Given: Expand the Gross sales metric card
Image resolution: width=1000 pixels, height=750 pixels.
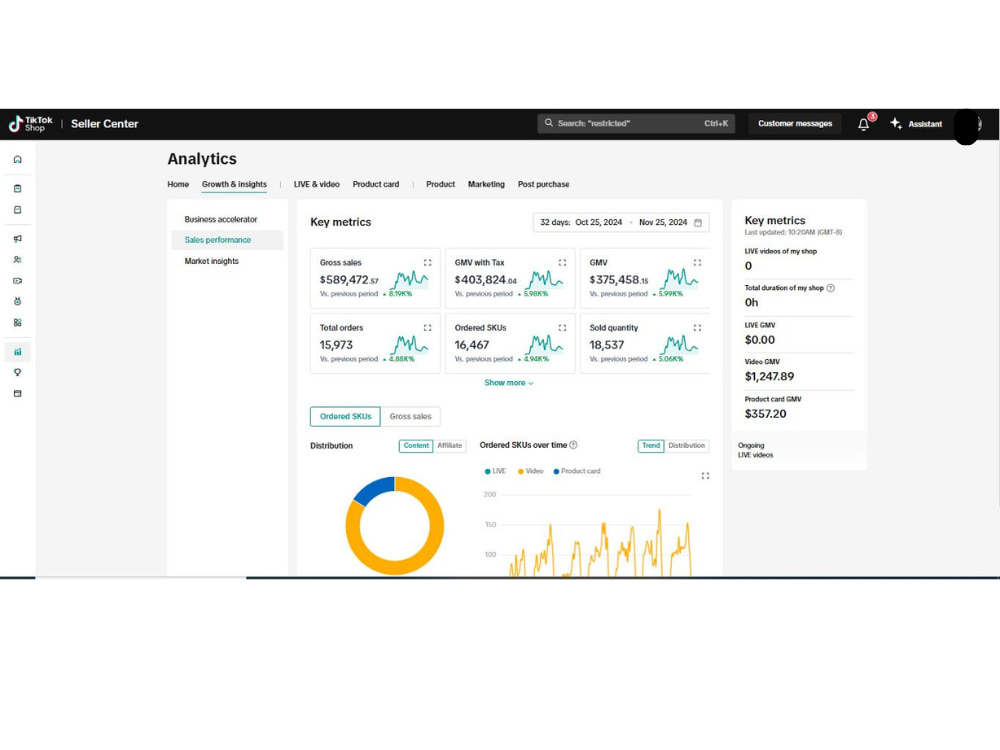Looking at the screenshot, I should (x=427, y=263).
